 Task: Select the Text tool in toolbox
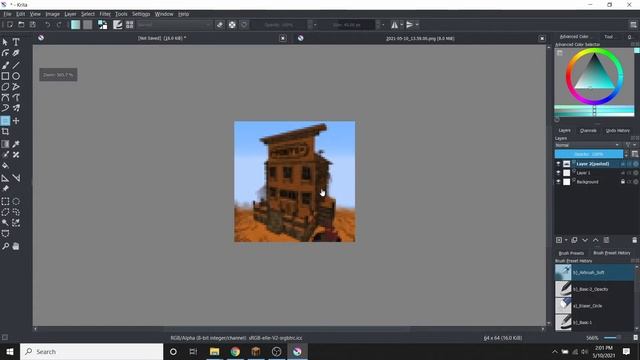point(16,42)
